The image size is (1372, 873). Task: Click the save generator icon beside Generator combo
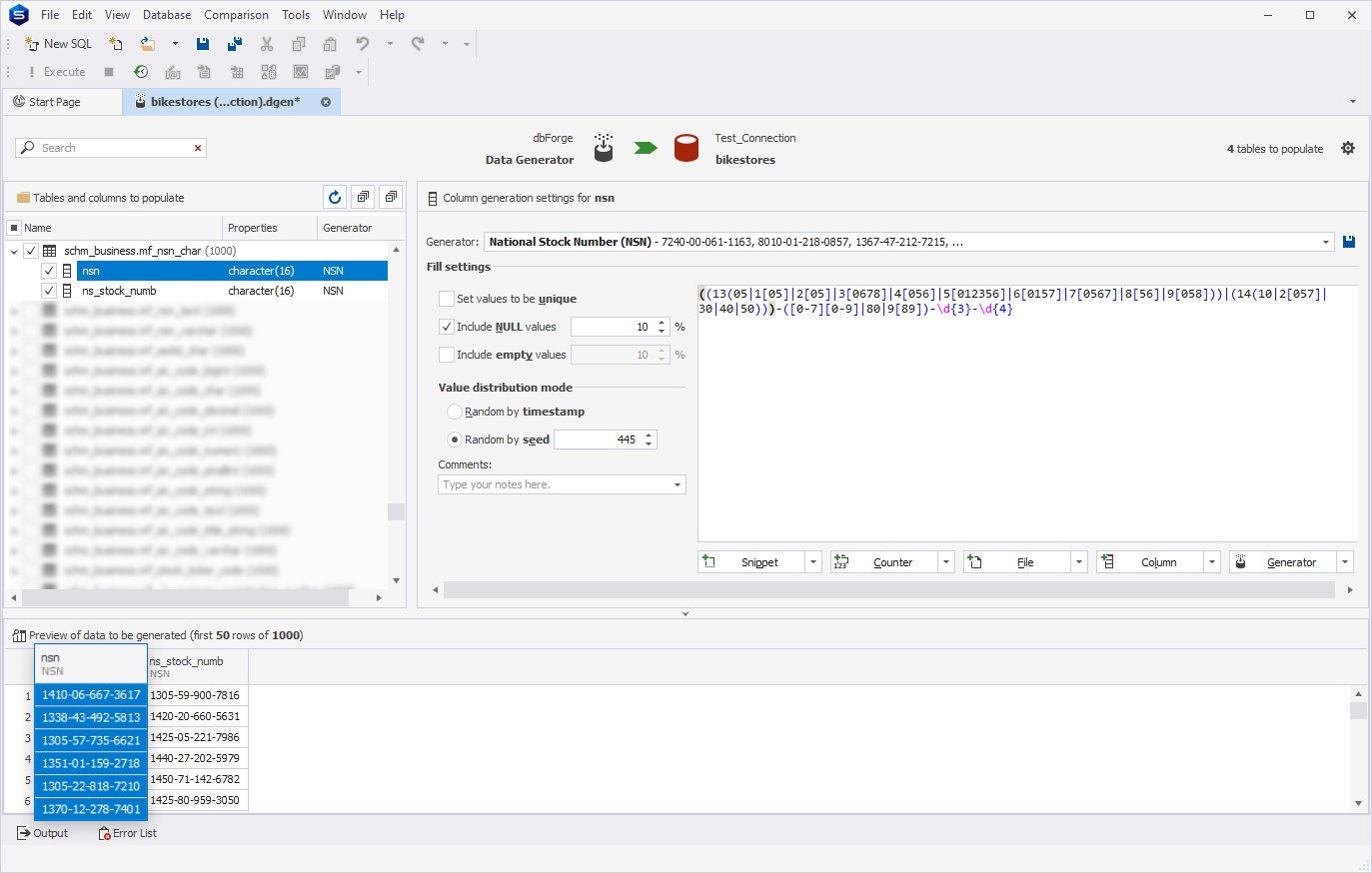click(x=1349, y=242)
